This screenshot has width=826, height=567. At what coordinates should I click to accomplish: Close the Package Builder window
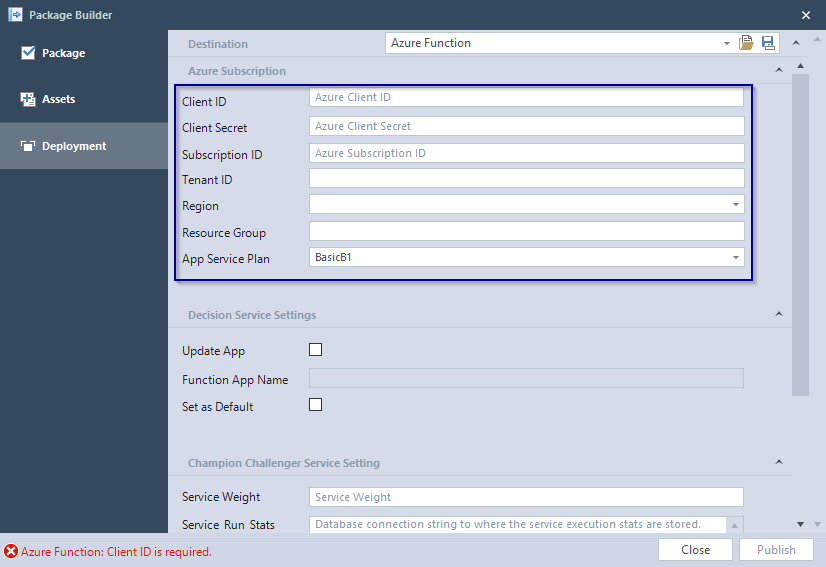(805, 15)
